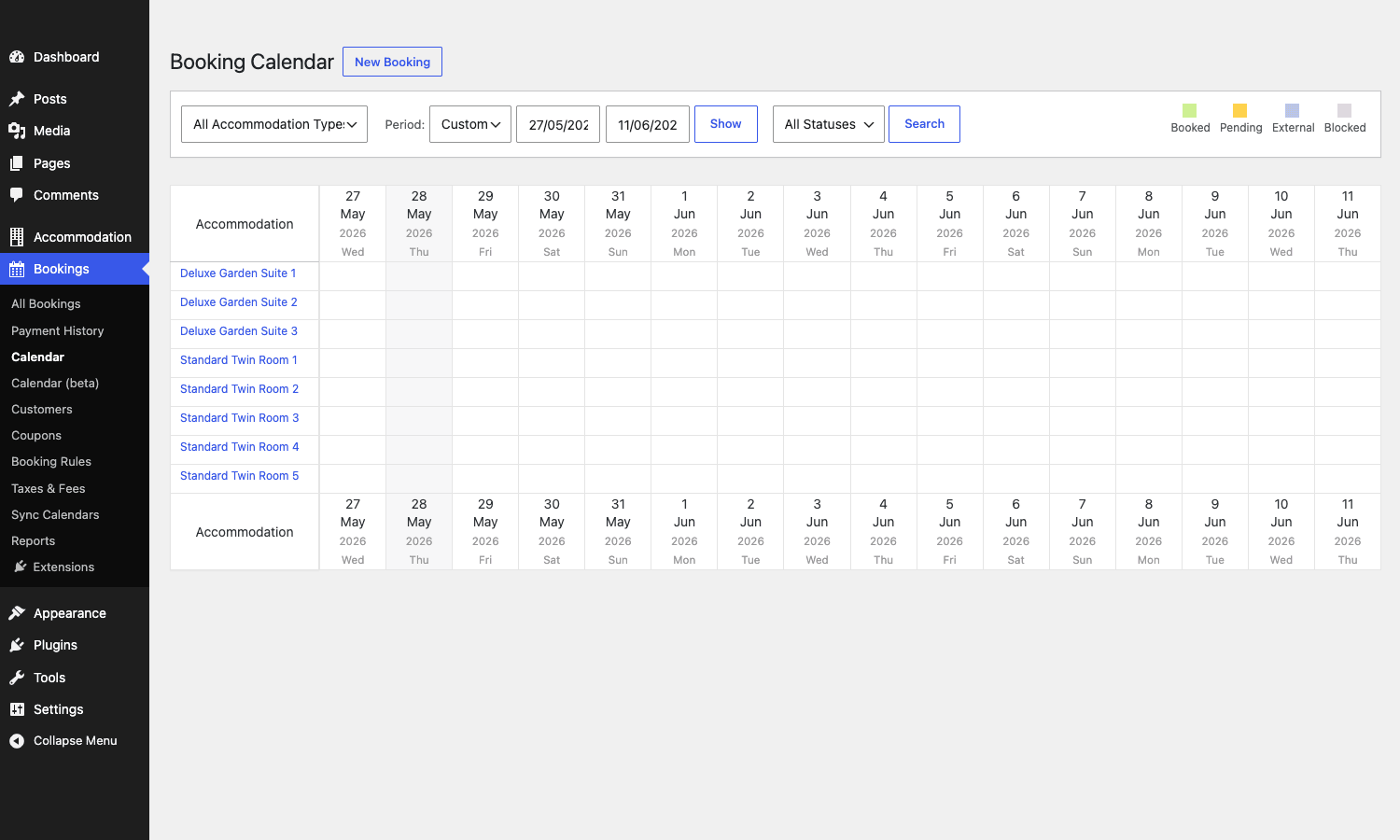Open Deluxe Garden Suite 3 link

pos(239,331)
